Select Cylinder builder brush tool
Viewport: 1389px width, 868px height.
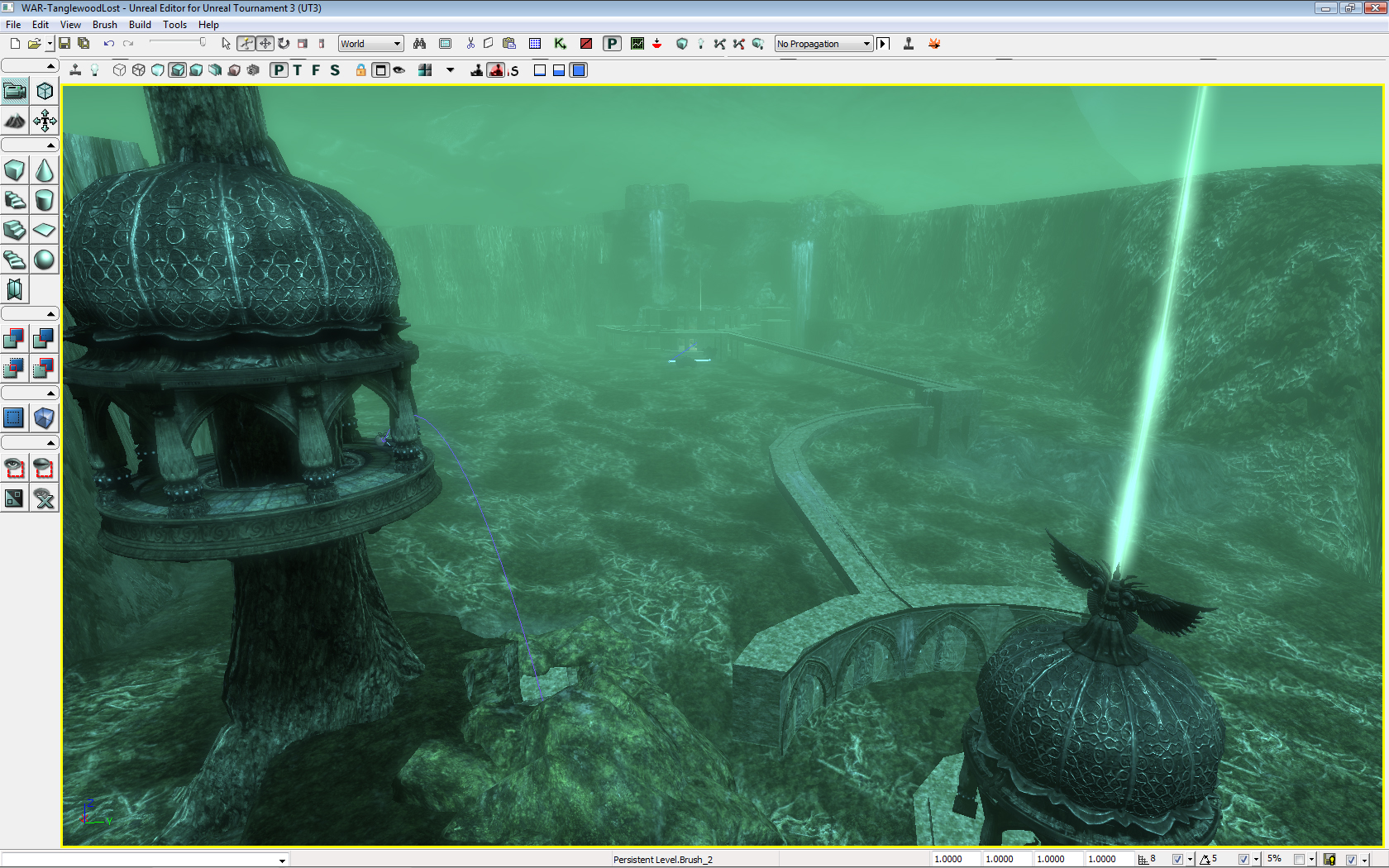(x=45, y=200)
